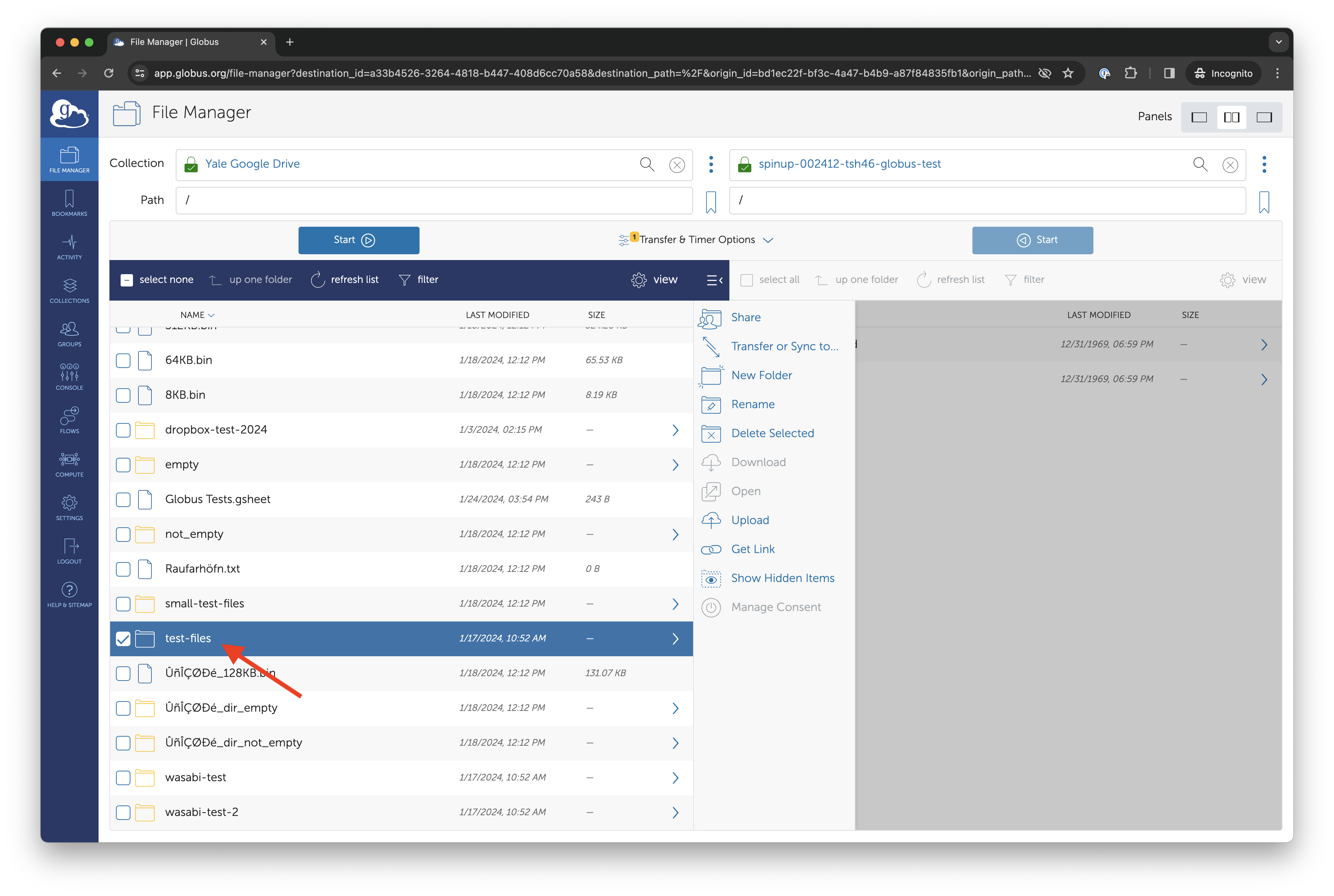Expand Transfer & Timer Options
Screen dimensions: 1334x896
click(x=696, y=240)
